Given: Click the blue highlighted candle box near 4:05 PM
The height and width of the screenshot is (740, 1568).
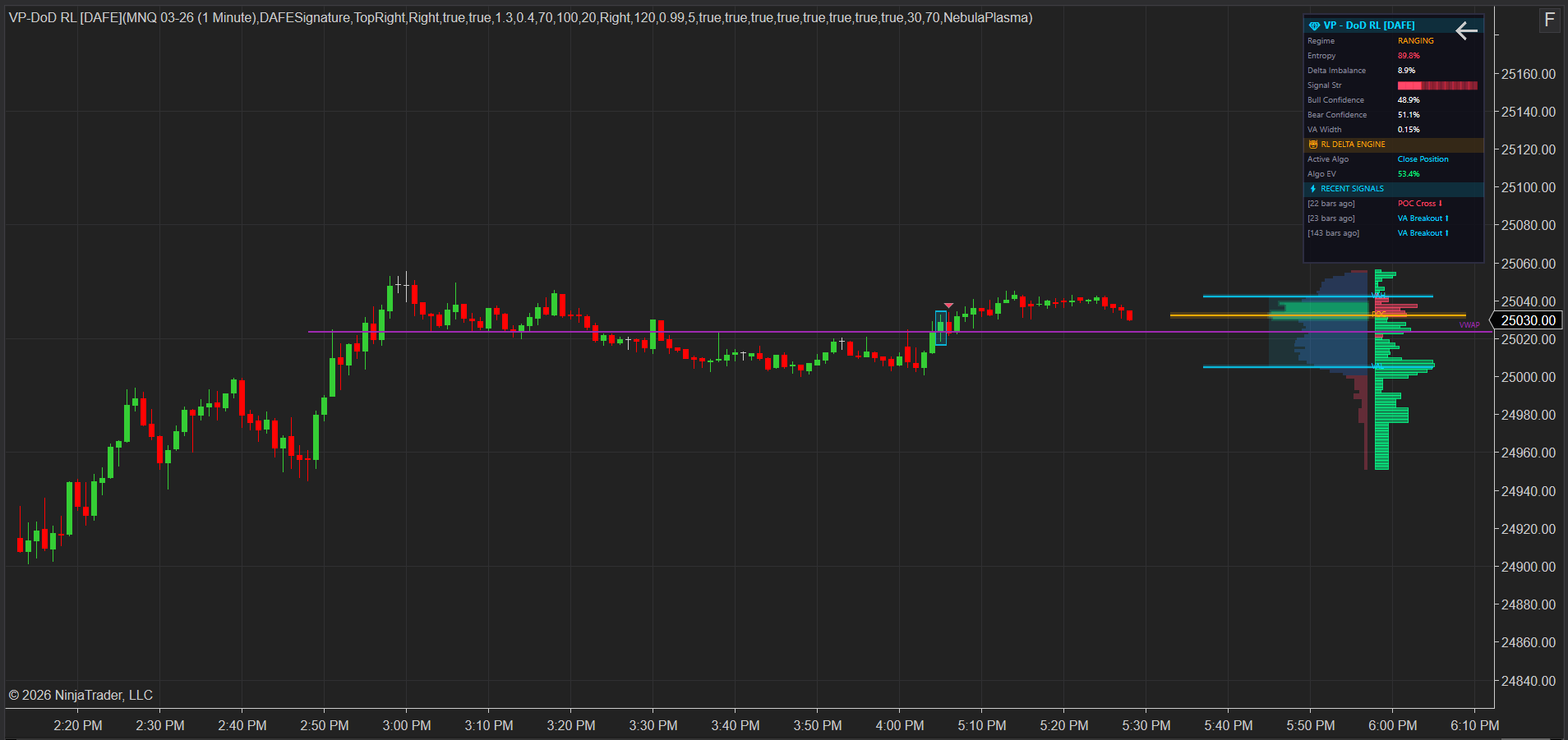Looking at the screenshot, I should [x=940, y=328].
